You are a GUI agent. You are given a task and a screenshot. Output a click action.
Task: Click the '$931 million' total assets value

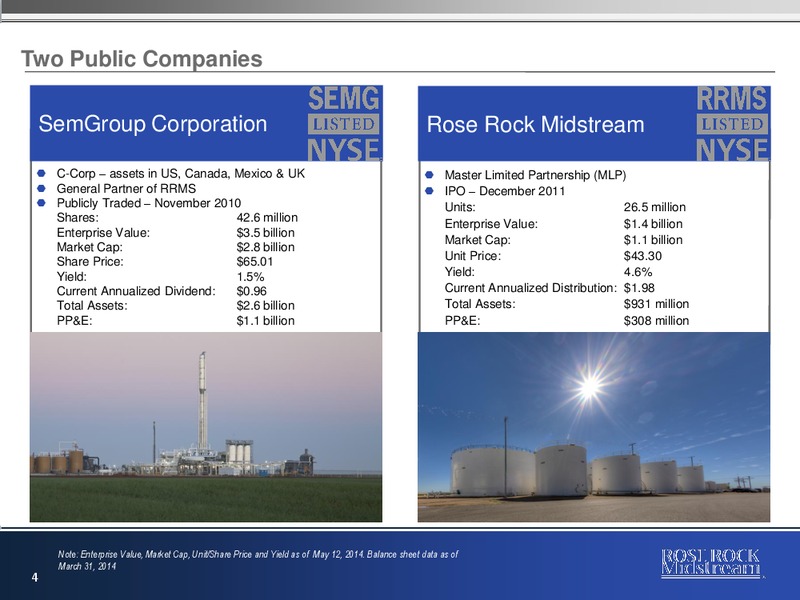click(656, 304)
